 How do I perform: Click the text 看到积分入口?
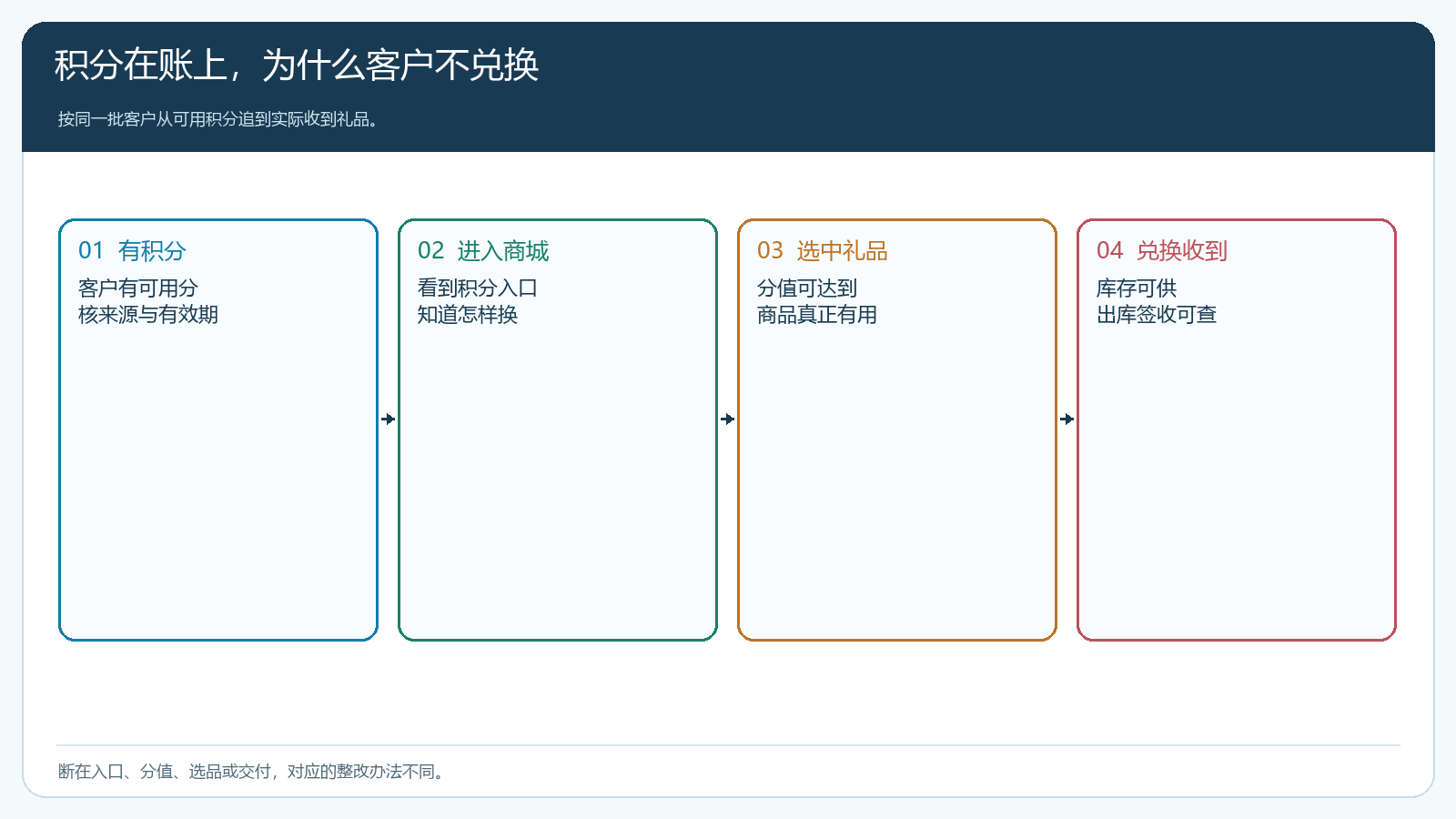478,288
